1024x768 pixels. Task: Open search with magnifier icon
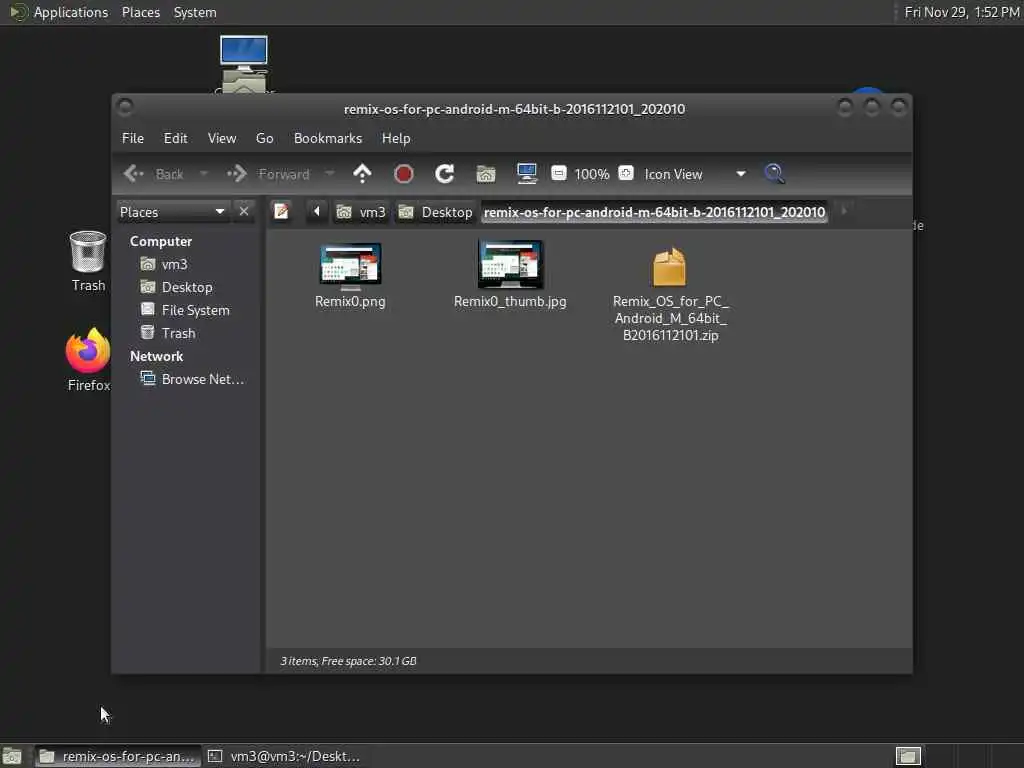[x=775, y=174]
